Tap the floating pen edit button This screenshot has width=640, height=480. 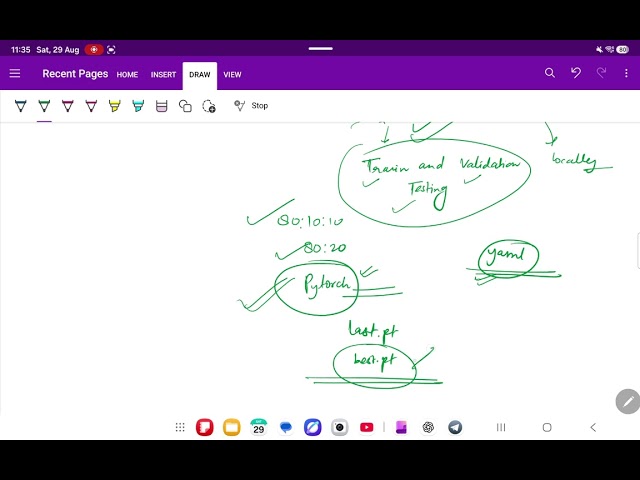[x=628, y=402]
